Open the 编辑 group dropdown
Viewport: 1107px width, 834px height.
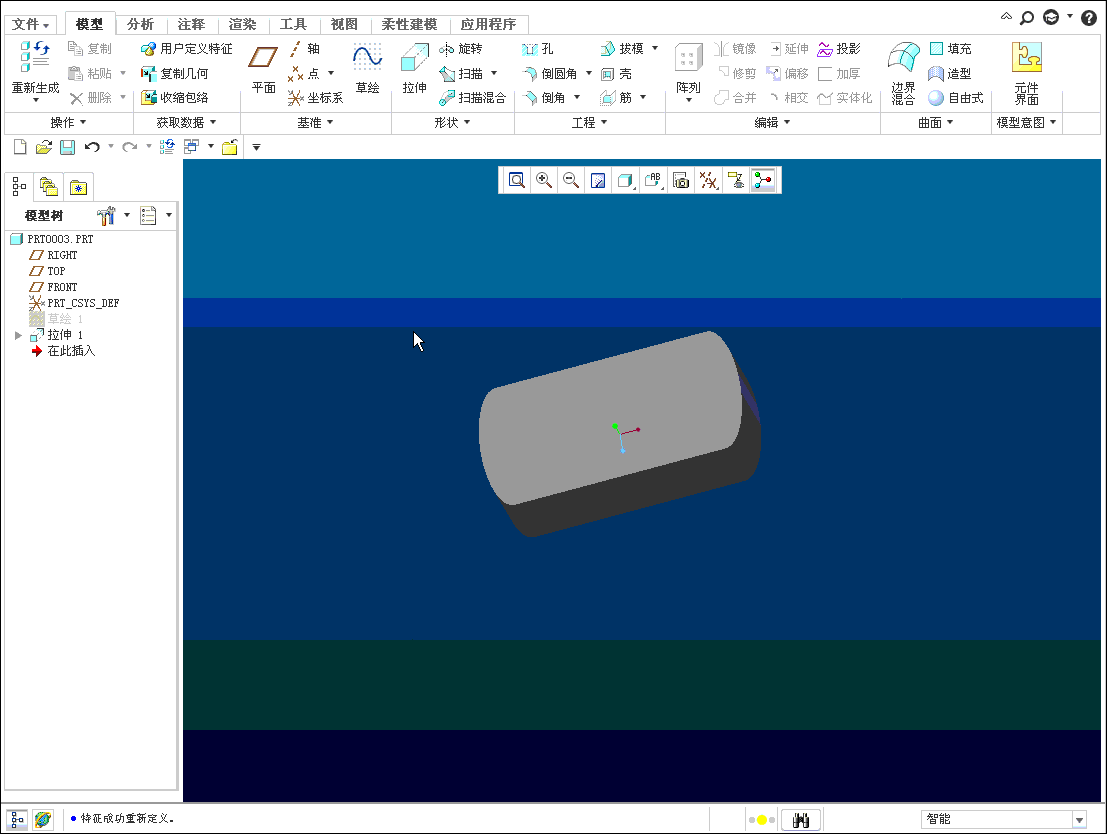click(x=772, y=122)
